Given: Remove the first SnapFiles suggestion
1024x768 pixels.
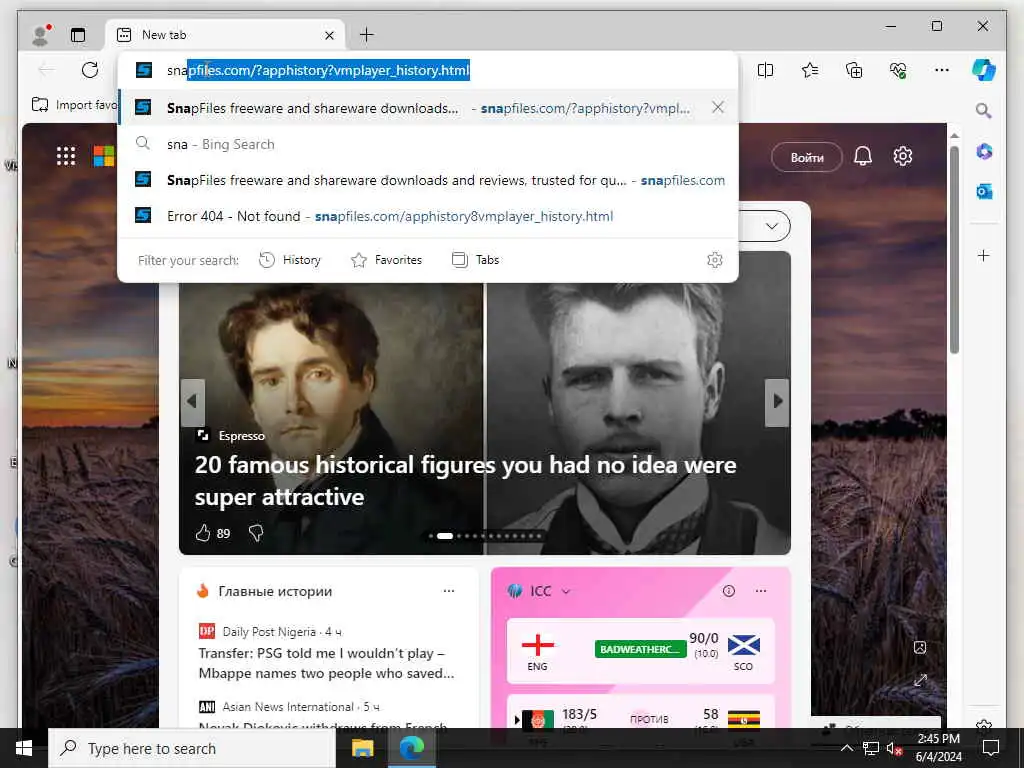Looking at the screenshot, I should (x=718, y=107).
